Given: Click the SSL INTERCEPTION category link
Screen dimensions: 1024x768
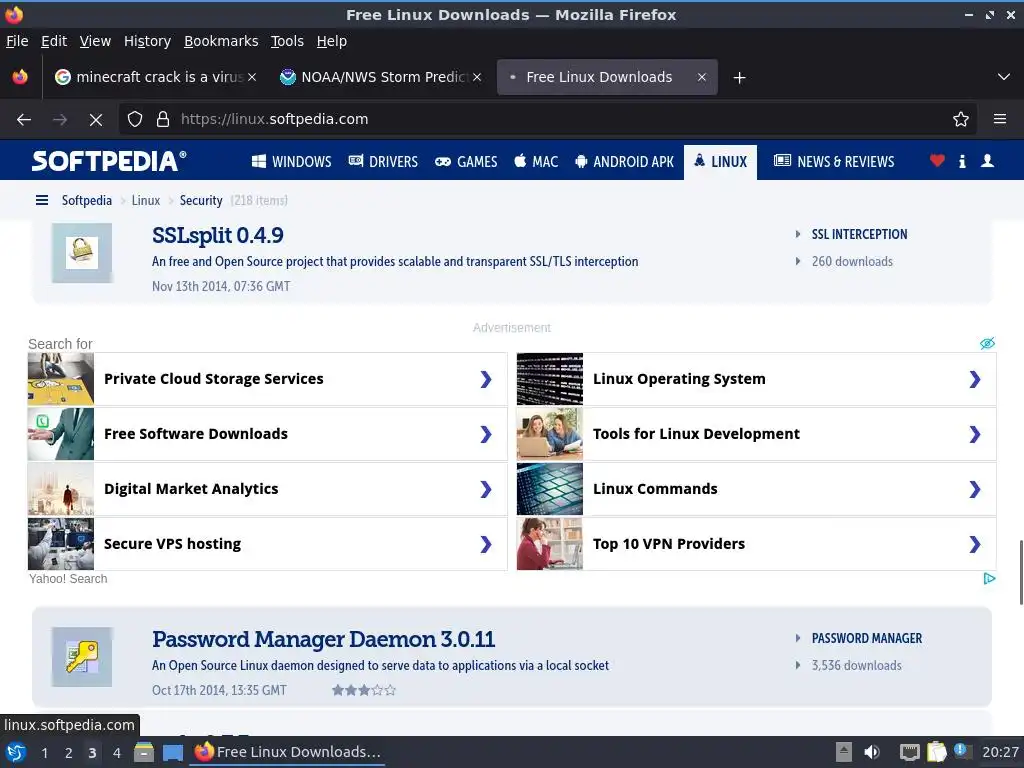Looking at the screenshot, I should pos(859,234).
